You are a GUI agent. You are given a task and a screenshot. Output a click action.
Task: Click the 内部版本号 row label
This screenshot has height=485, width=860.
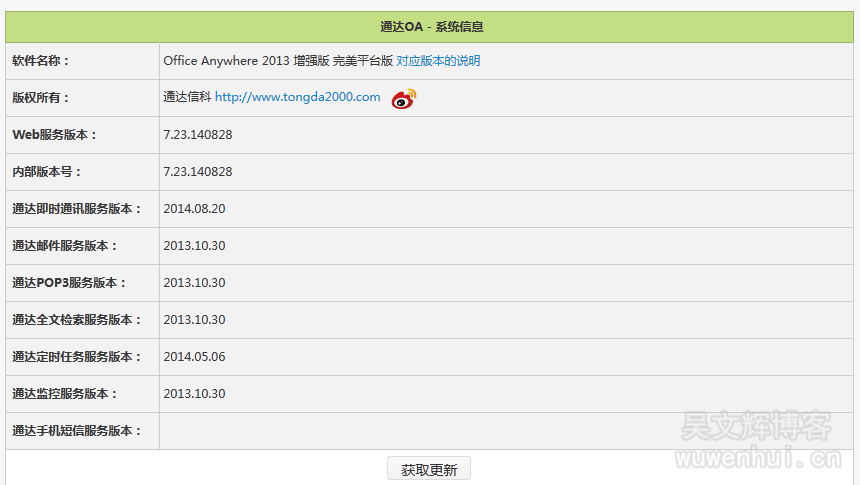(x=48, y=172)
